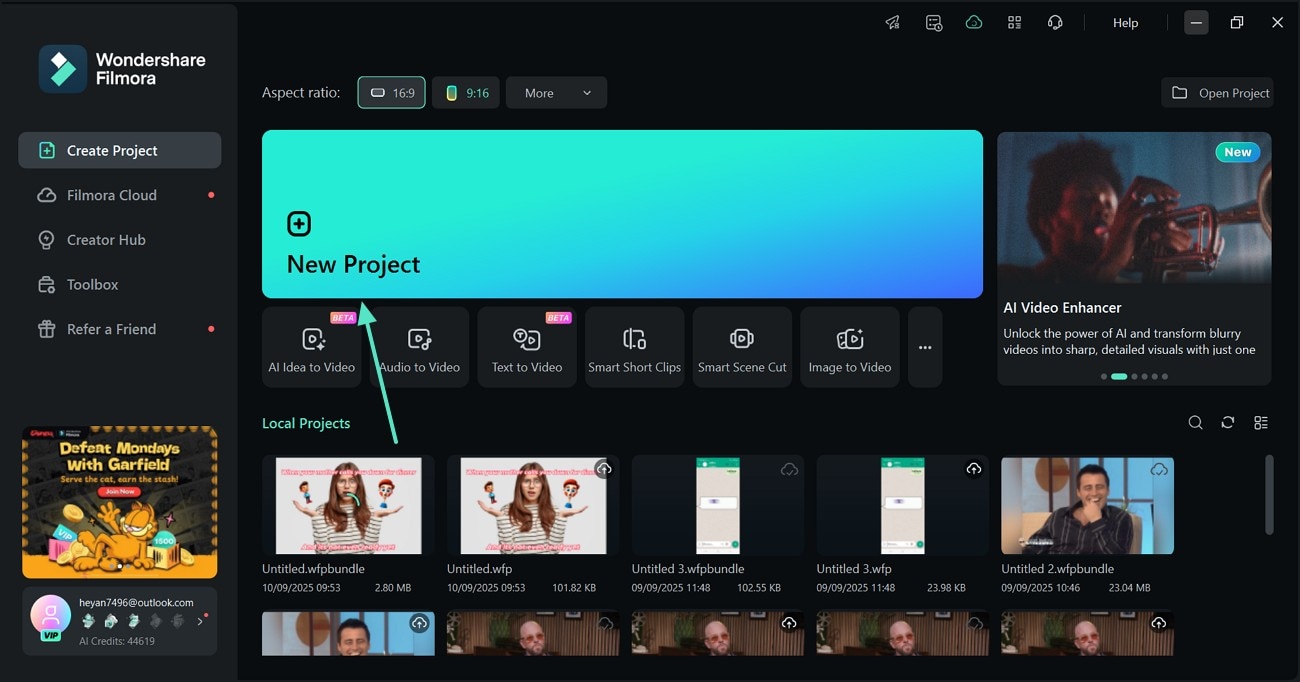Click the Untitled 3.wfp file name
This screenshot has height=682, width=1300.
[x=854, y=569]
